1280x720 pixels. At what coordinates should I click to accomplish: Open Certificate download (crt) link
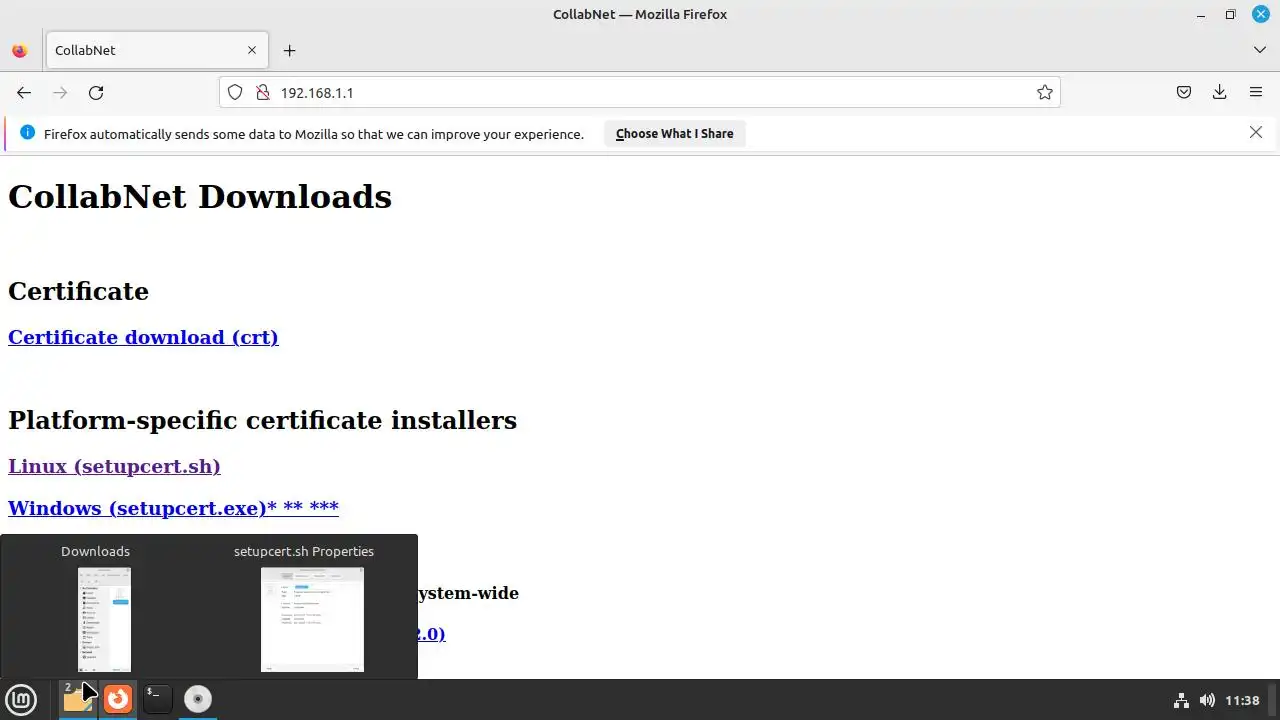[x=143, y=337]
